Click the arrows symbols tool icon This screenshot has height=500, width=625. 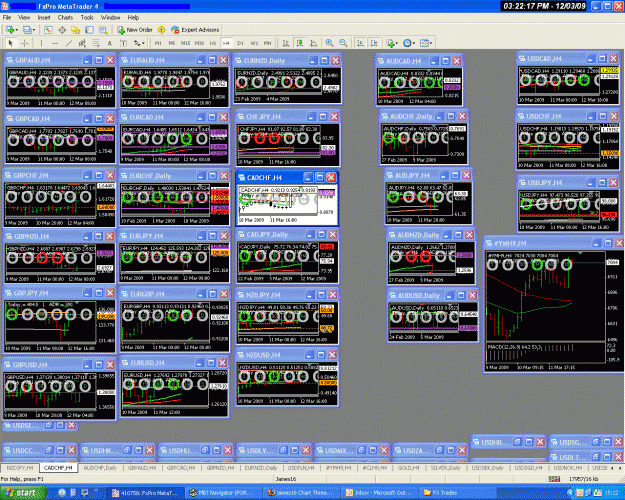tap(137, 43)
